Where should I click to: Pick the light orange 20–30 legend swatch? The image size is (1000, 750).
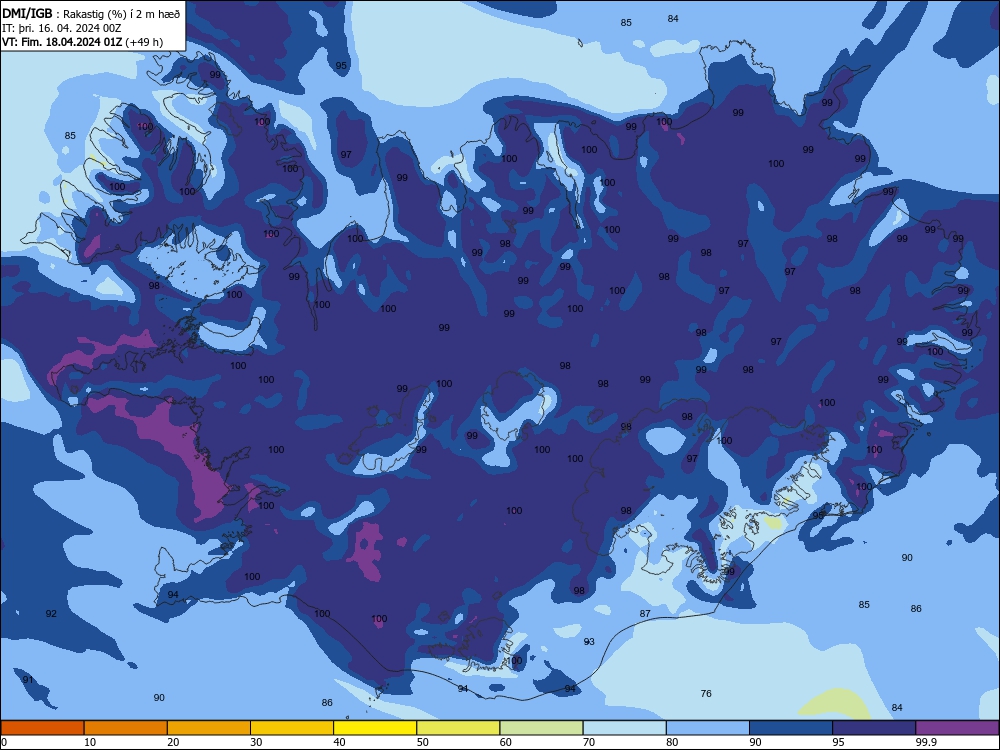(x=209, y=728)
